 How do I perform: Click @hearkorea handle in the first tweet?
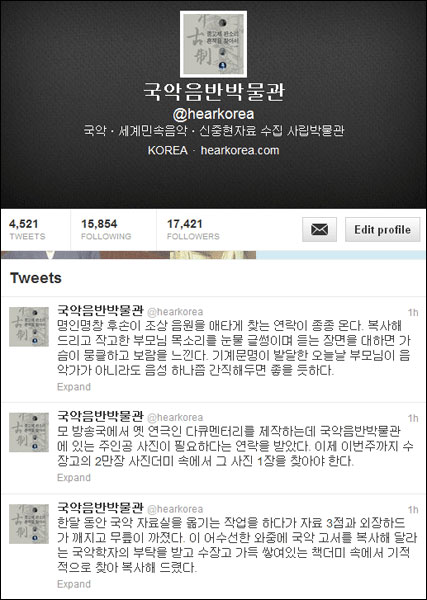point(175,312)
